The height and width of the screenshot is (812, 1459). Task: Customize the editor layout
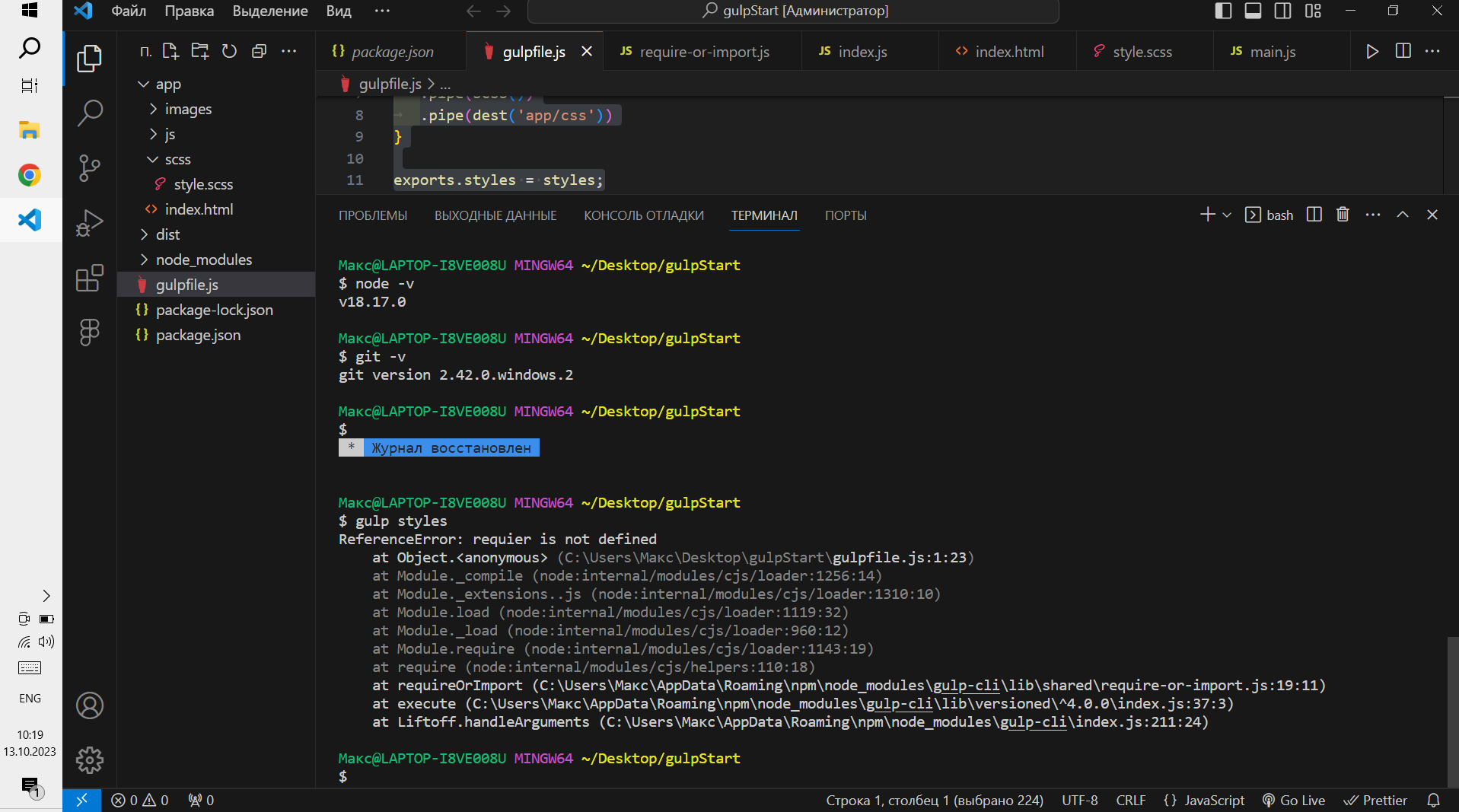(x=1313, y=11)
